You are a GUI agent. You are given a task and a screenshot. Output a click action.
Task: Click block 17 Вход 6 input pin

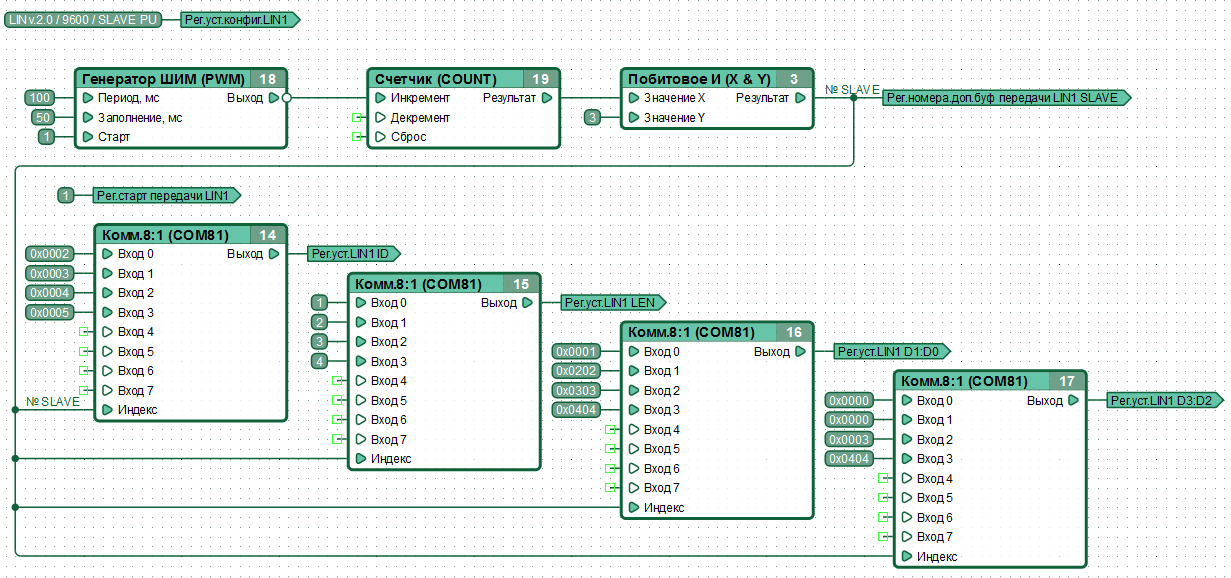[x=907, y=518]
